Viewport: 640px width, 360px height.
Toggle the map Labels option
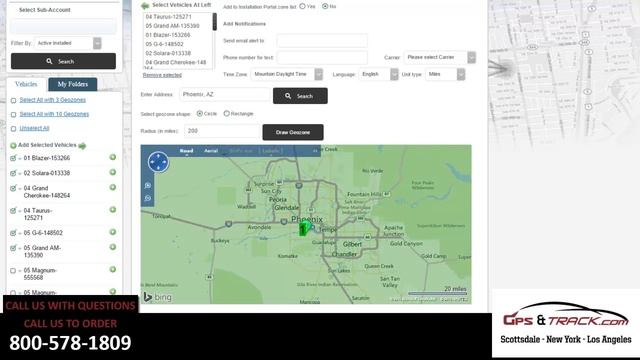click(x=271, y=151)
